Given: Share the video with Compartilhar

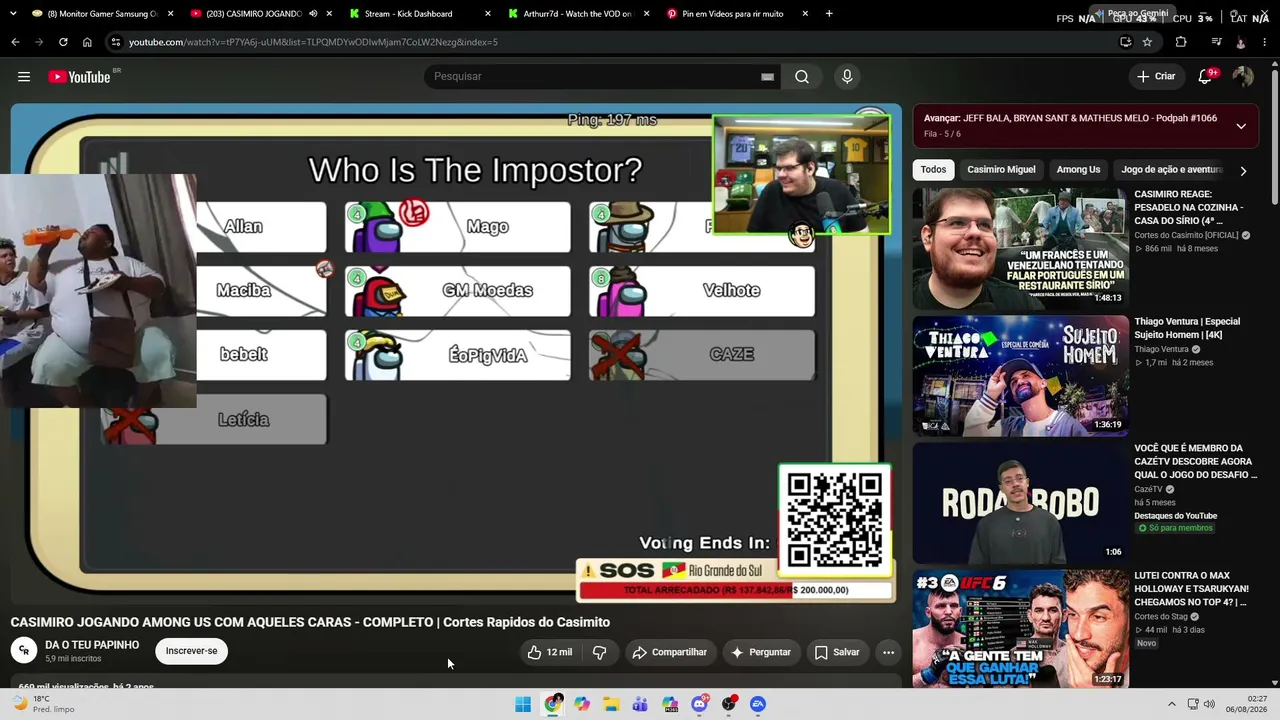Looking at the screenshot, I should tap(669, 652).
